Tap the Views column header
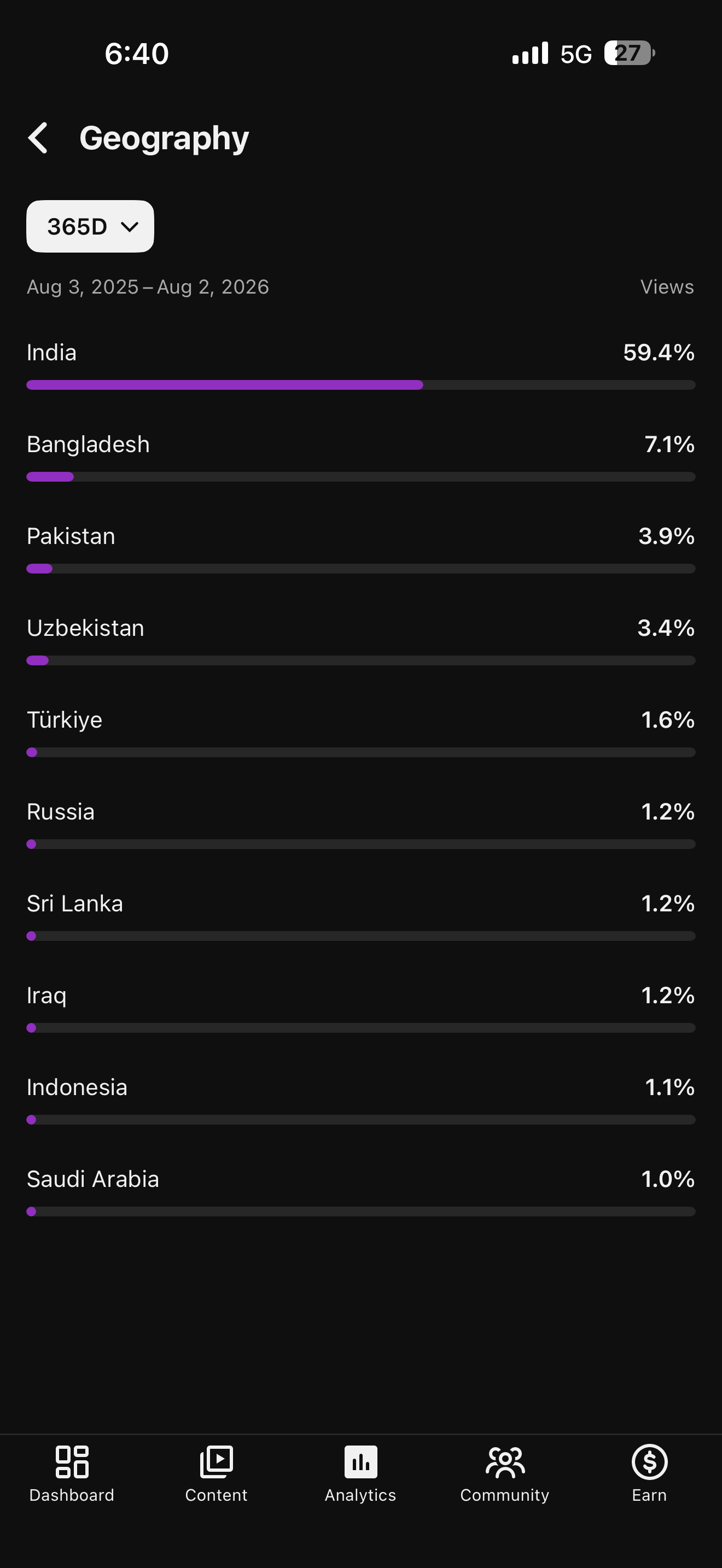Screen dimensions: 722x1568 [x=667, y=286]
